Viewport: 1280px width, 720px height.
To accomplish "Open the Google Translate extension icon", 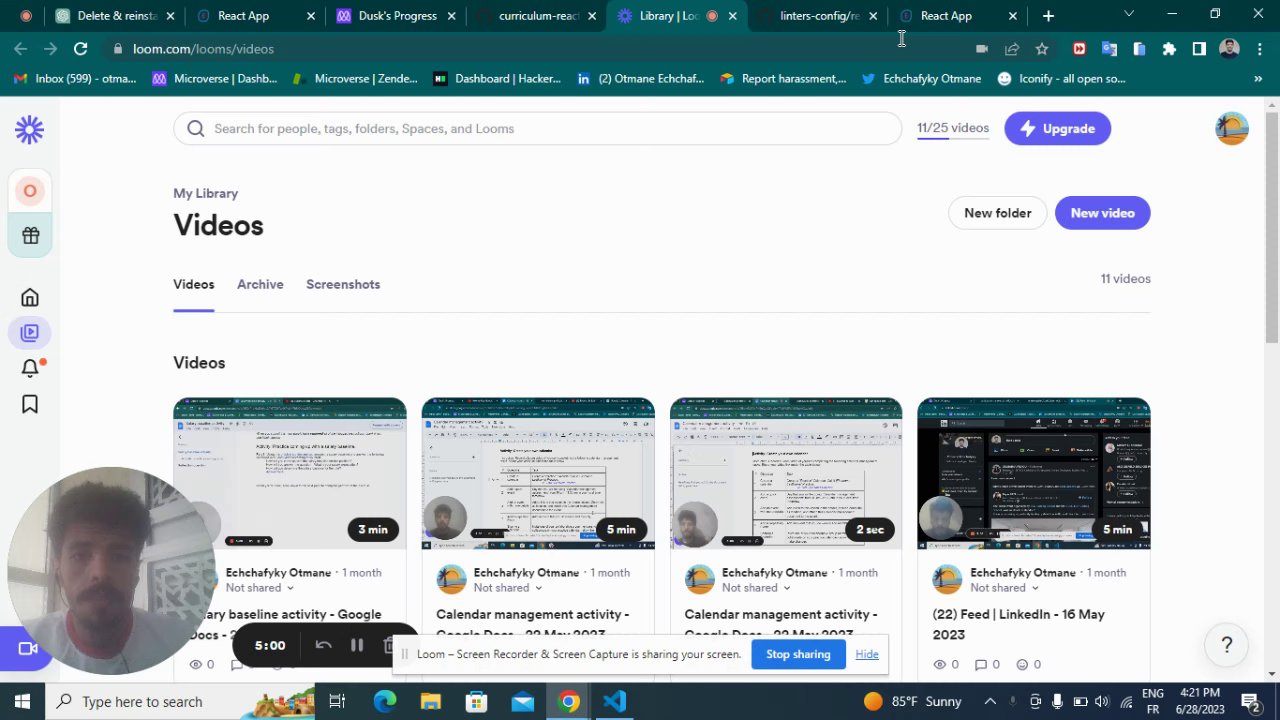I will [1109, 48].
